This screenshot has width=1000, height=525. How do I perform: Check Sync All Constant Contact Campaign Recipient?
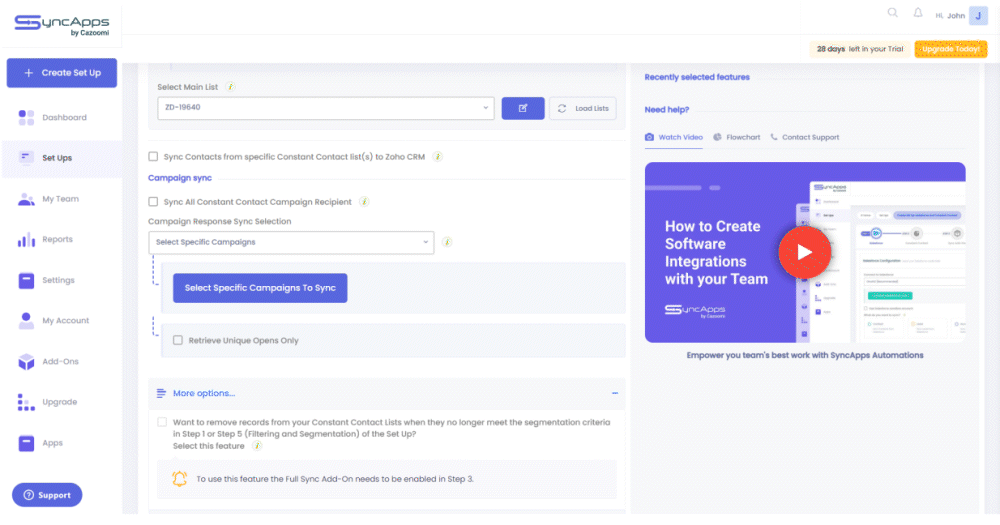coord(153,202)
